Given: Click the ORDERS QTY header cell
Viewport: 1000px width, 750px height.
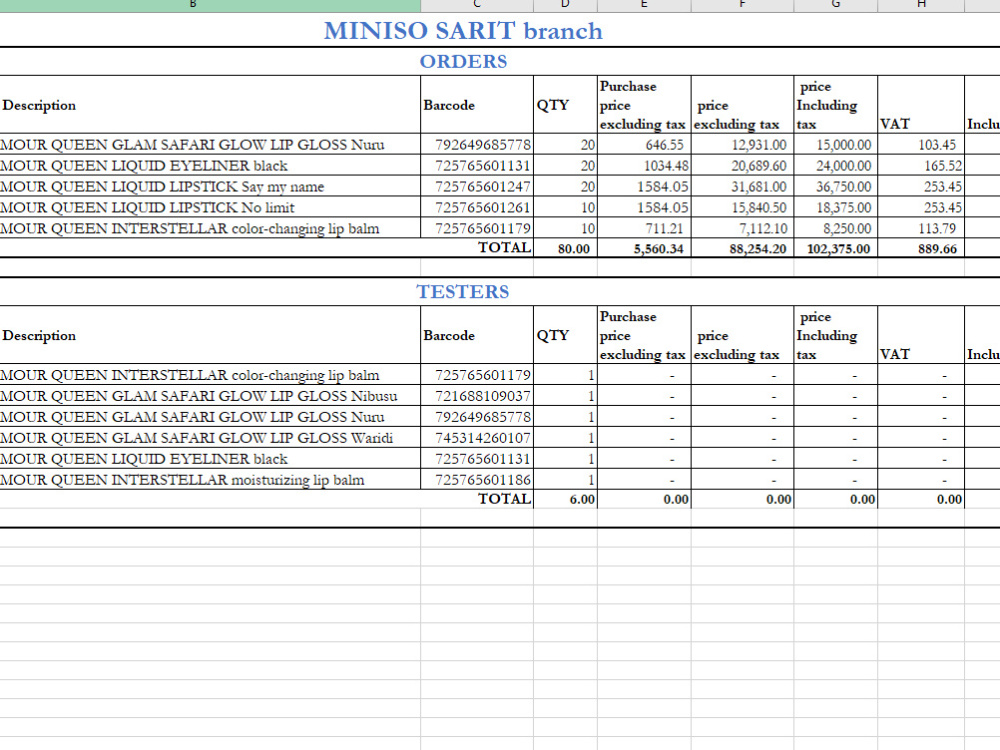Looking at the screenshot, I should click(x=565, y=105).
